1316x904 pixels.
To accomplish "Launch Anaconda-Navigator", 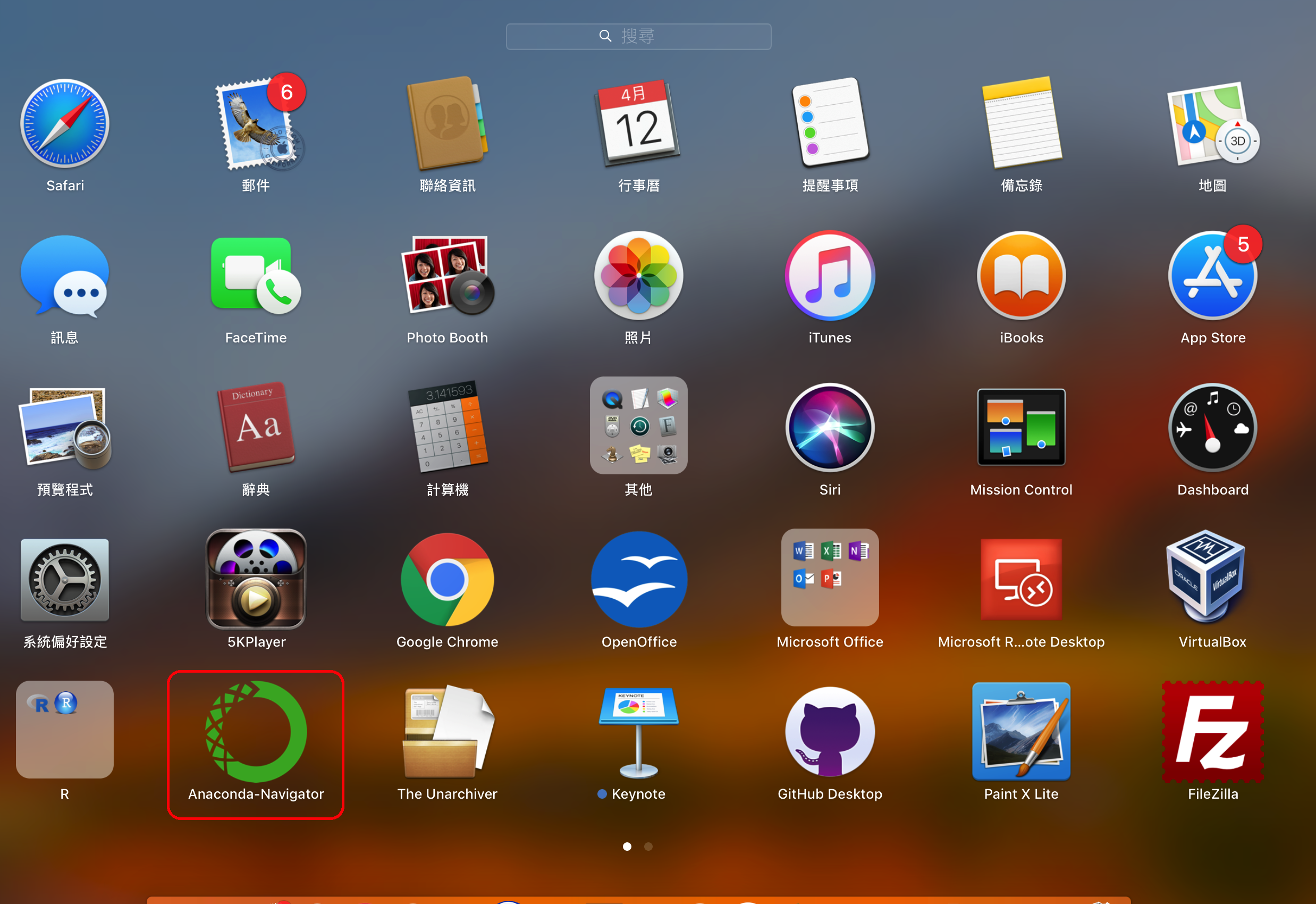I will [256, 732].
